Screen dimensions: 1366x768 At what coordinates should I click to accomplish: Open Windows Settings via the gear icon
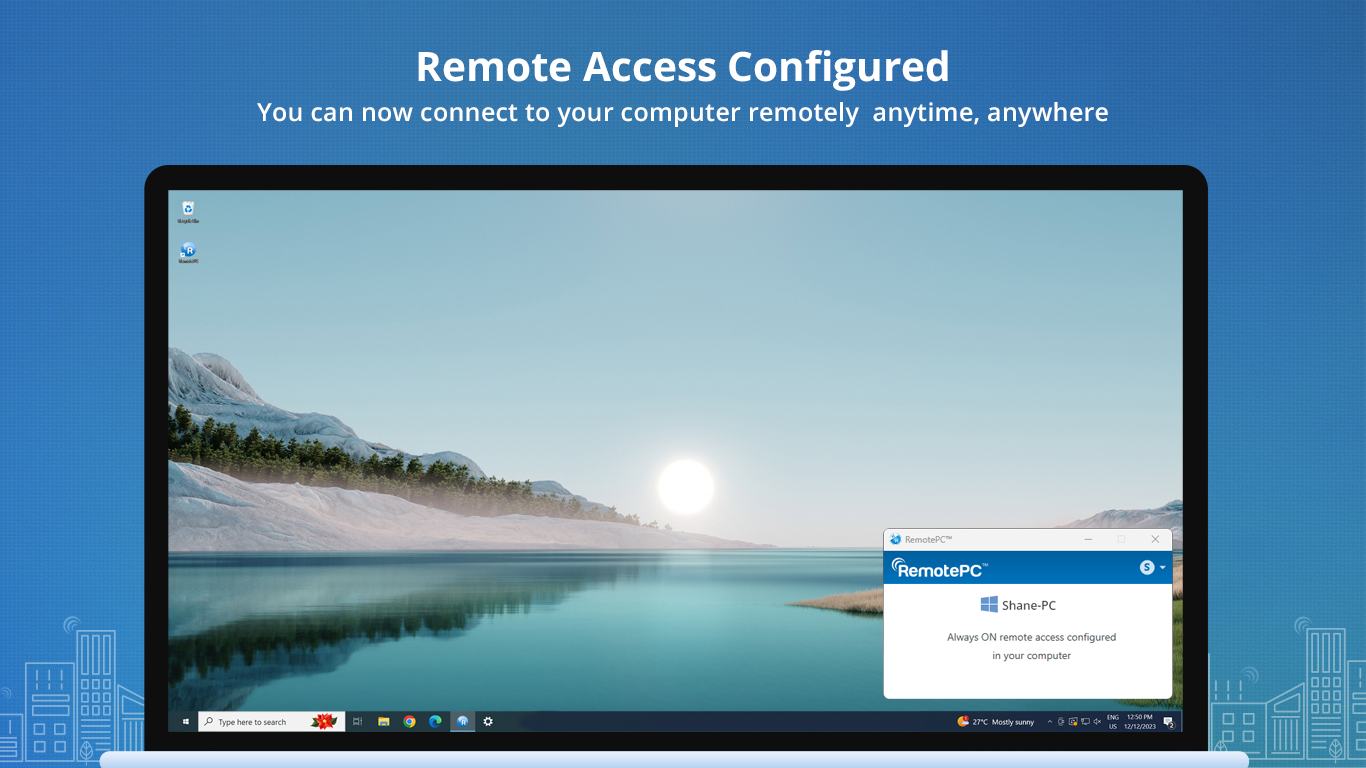click(x=488, y=721)
